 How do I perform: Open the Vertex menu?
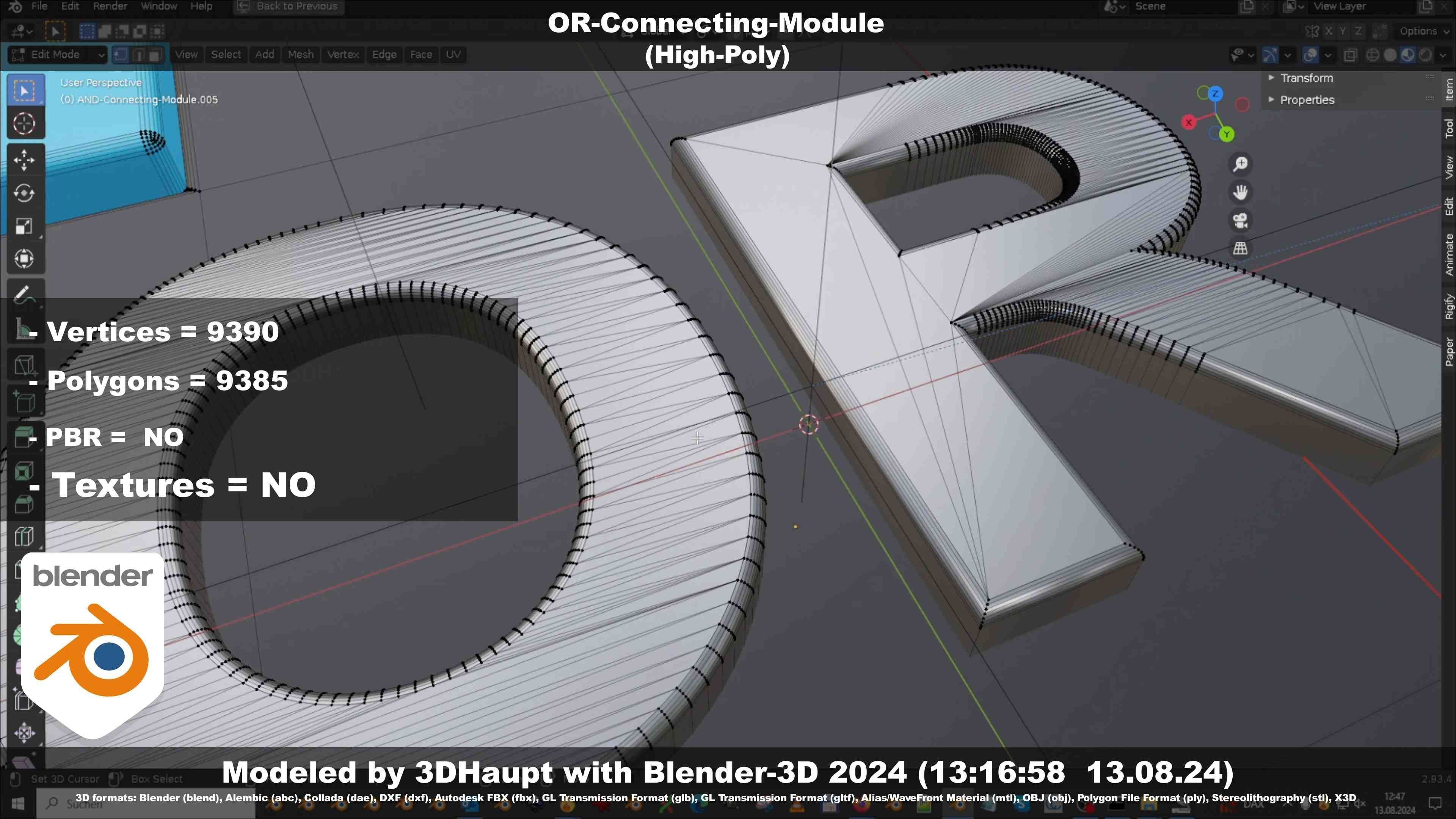(x=343, y=55)
